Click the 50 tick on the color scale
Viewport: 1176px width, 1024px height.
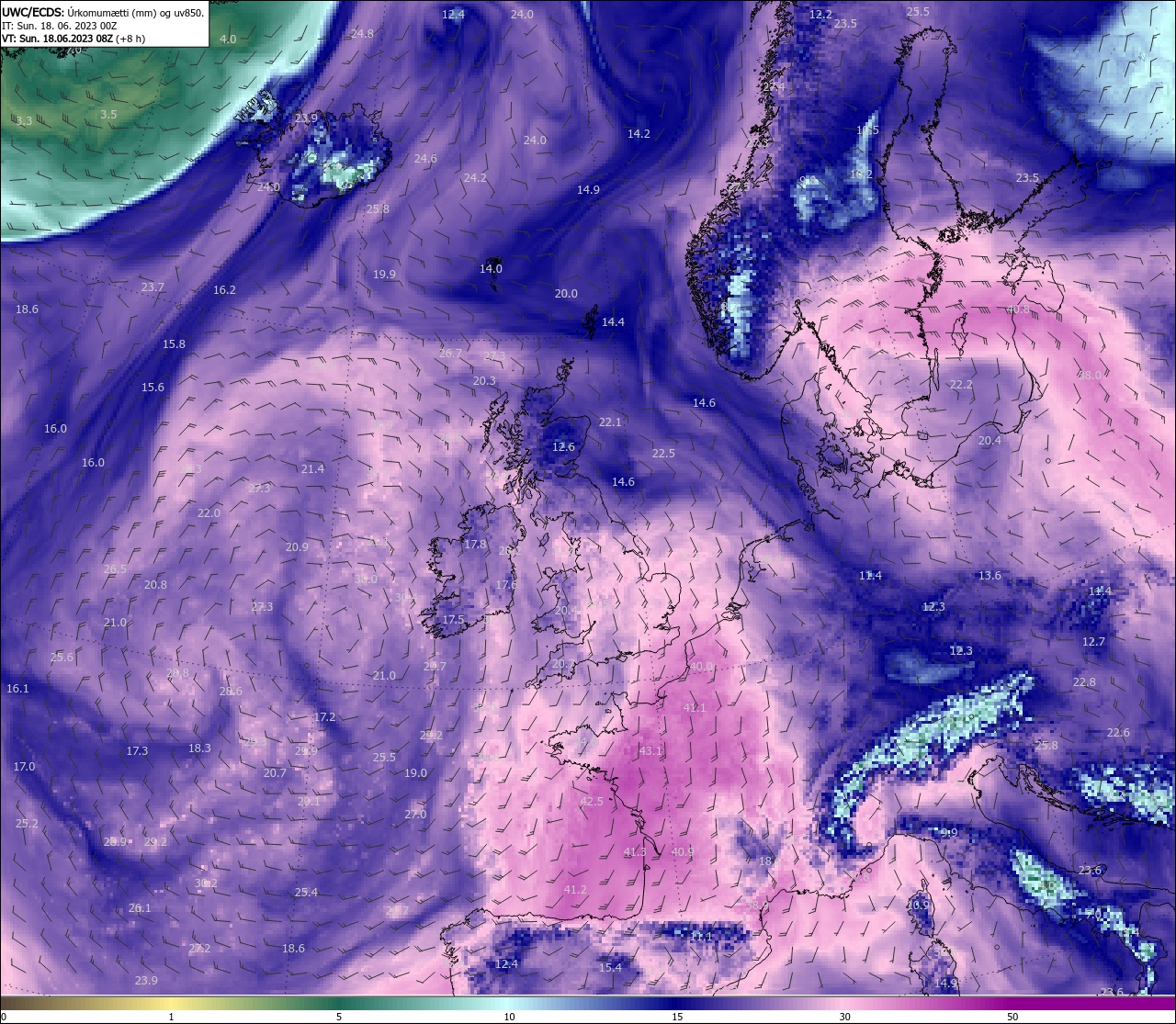tap(1012, 1017)
